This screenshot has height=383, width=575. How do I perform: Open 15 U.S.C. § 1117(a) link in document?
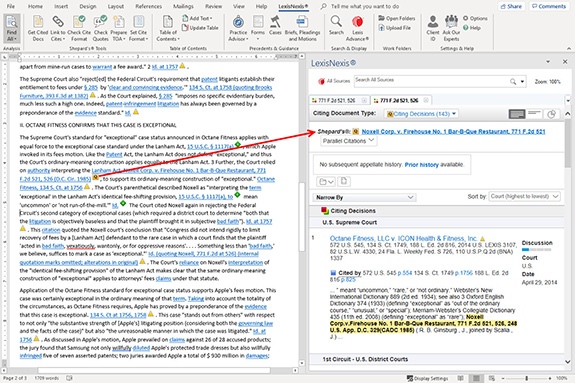[x=210, y=146]
